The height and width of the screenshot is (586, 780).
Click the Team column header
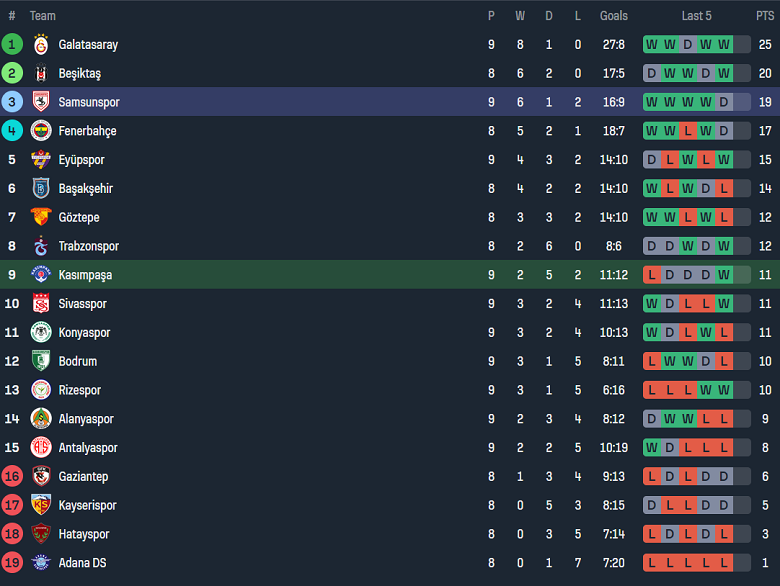click(43, 16)
